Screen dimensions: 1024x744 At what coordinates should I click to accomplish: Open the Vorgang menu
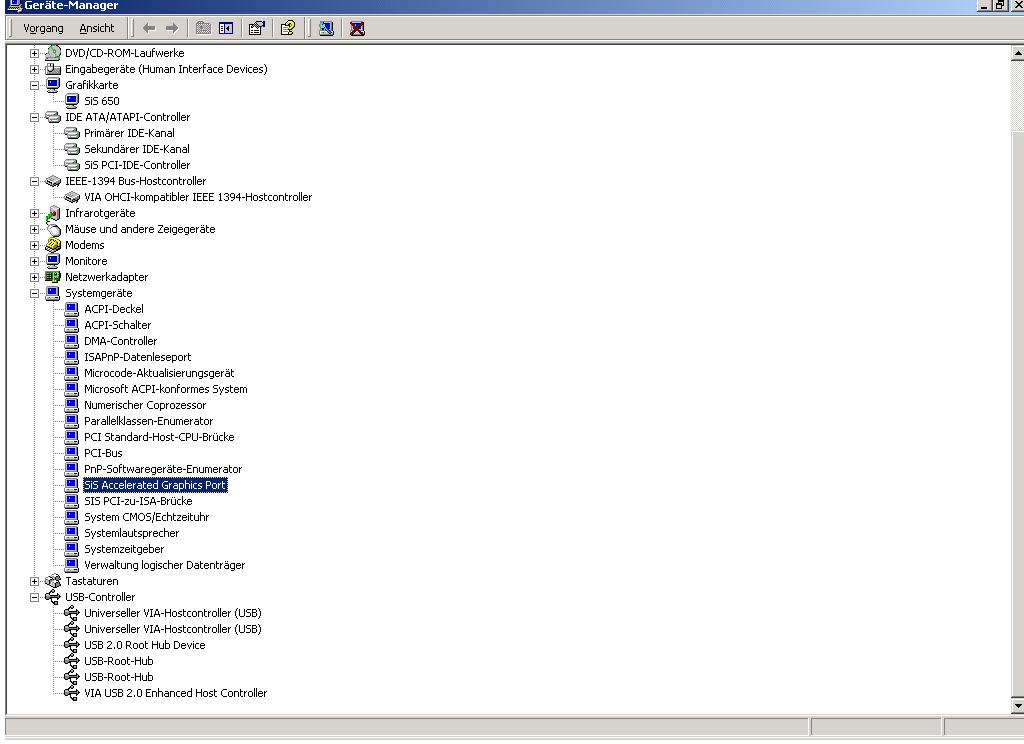(43, 28)
